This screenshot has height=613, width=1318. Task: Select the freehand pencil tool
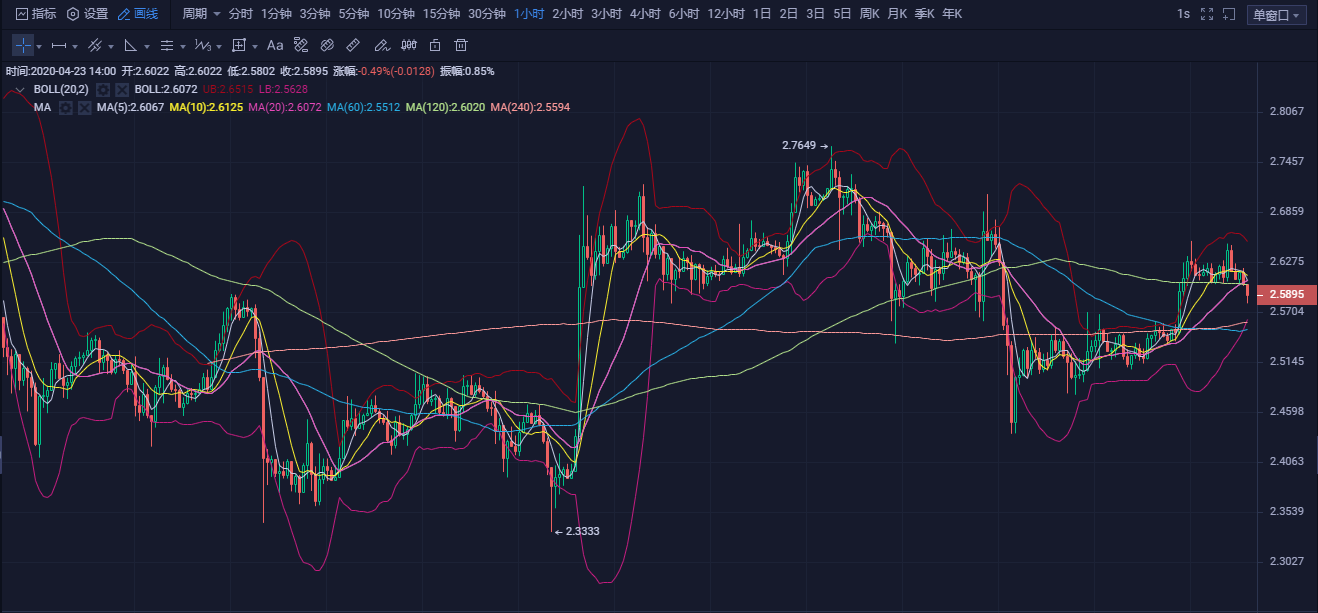[x=381, y=45]
